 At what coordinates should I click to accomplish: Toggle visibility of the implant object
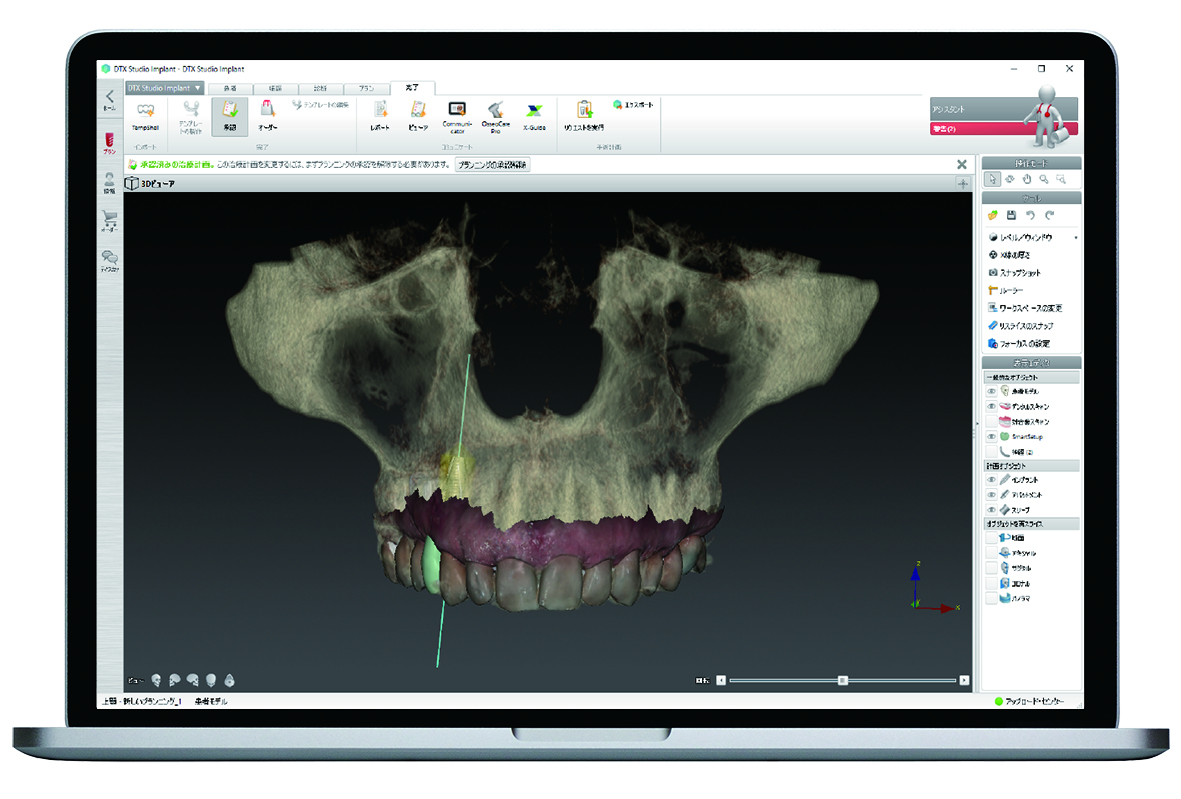991,480
